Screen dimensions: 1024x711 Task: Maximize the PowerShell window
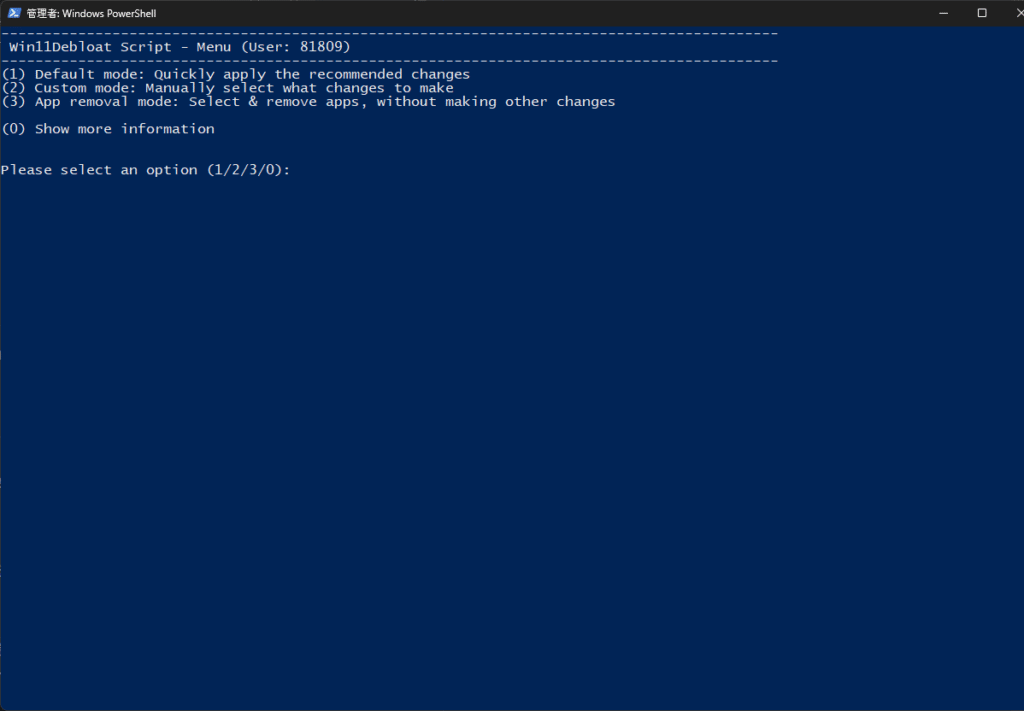coord(982,13)
